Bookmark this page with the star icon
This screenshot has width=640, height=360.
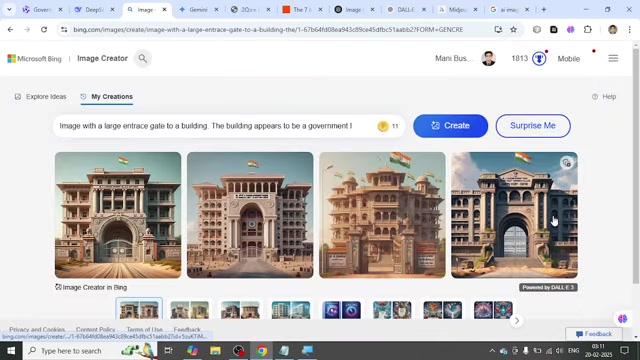[513, 29]
